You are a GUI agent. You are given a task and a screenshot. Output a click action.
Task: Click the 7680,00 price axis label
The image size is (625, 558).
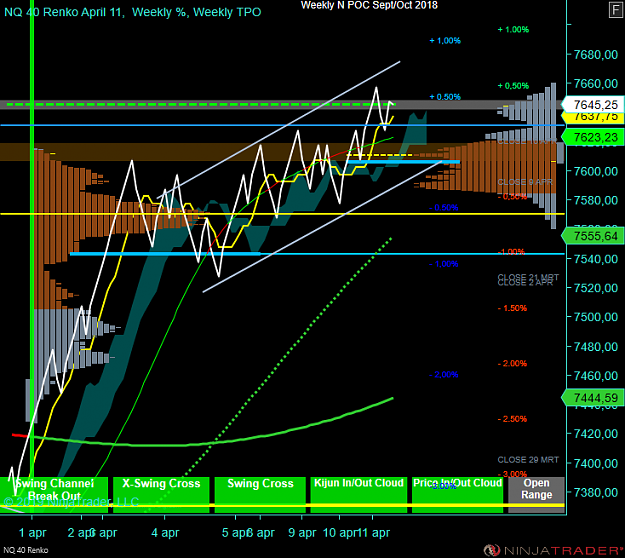596,55
